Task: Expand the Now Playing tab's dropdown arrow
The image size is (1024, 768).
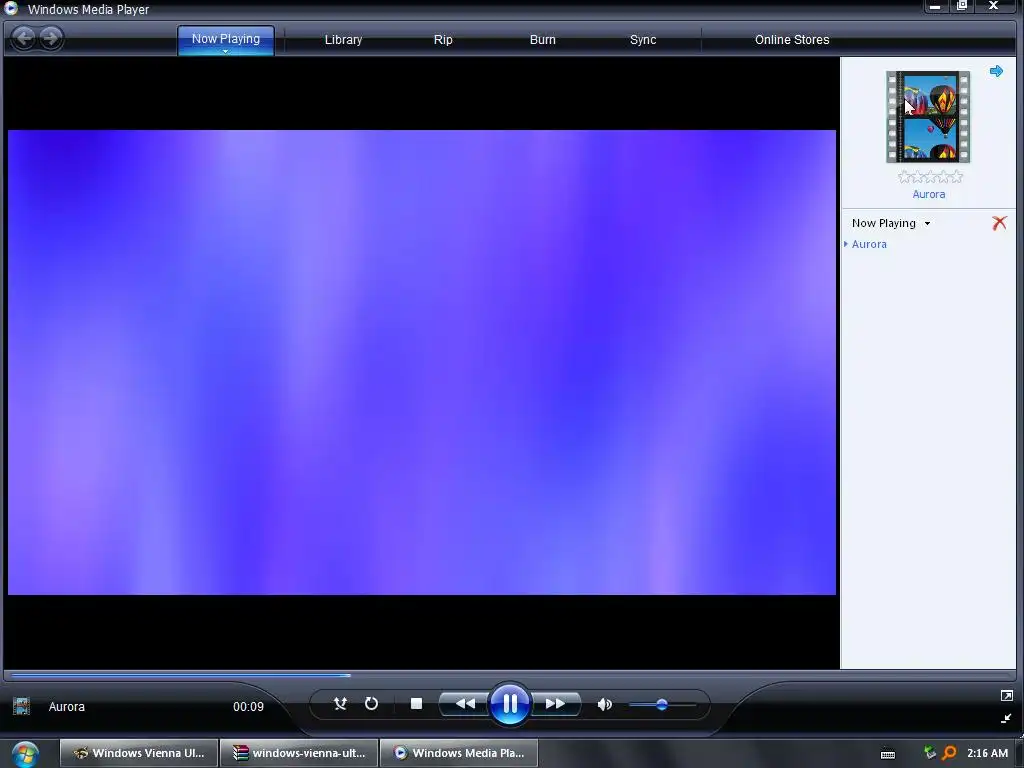Action: click(x=225, y=51)
